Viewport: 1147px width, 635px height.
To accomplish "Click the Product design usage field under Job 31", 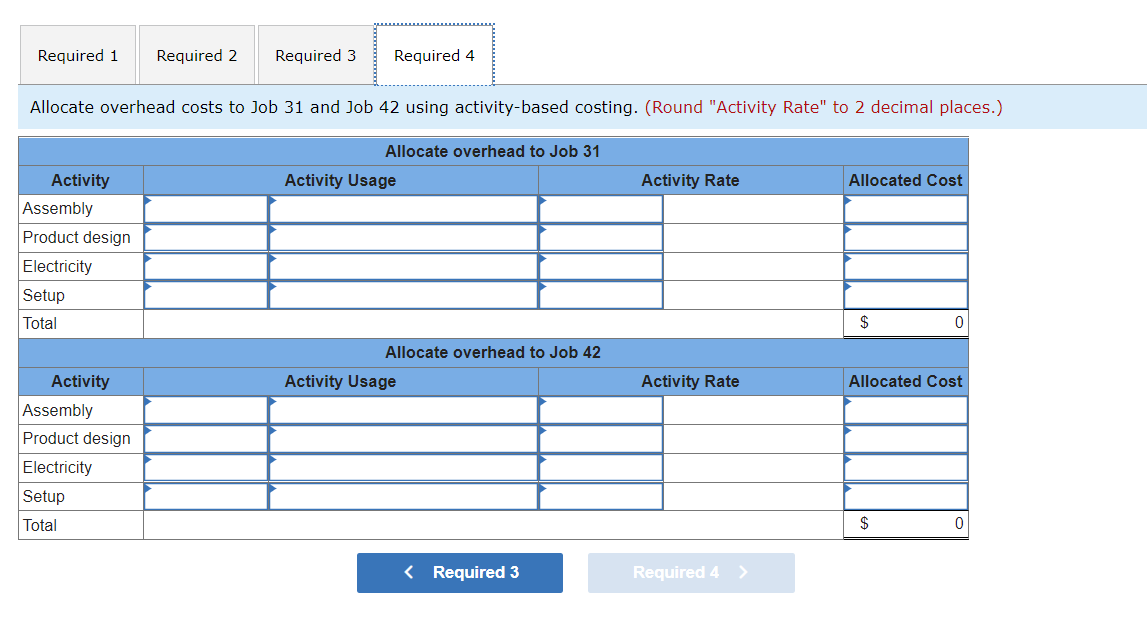I will (205, 237).
